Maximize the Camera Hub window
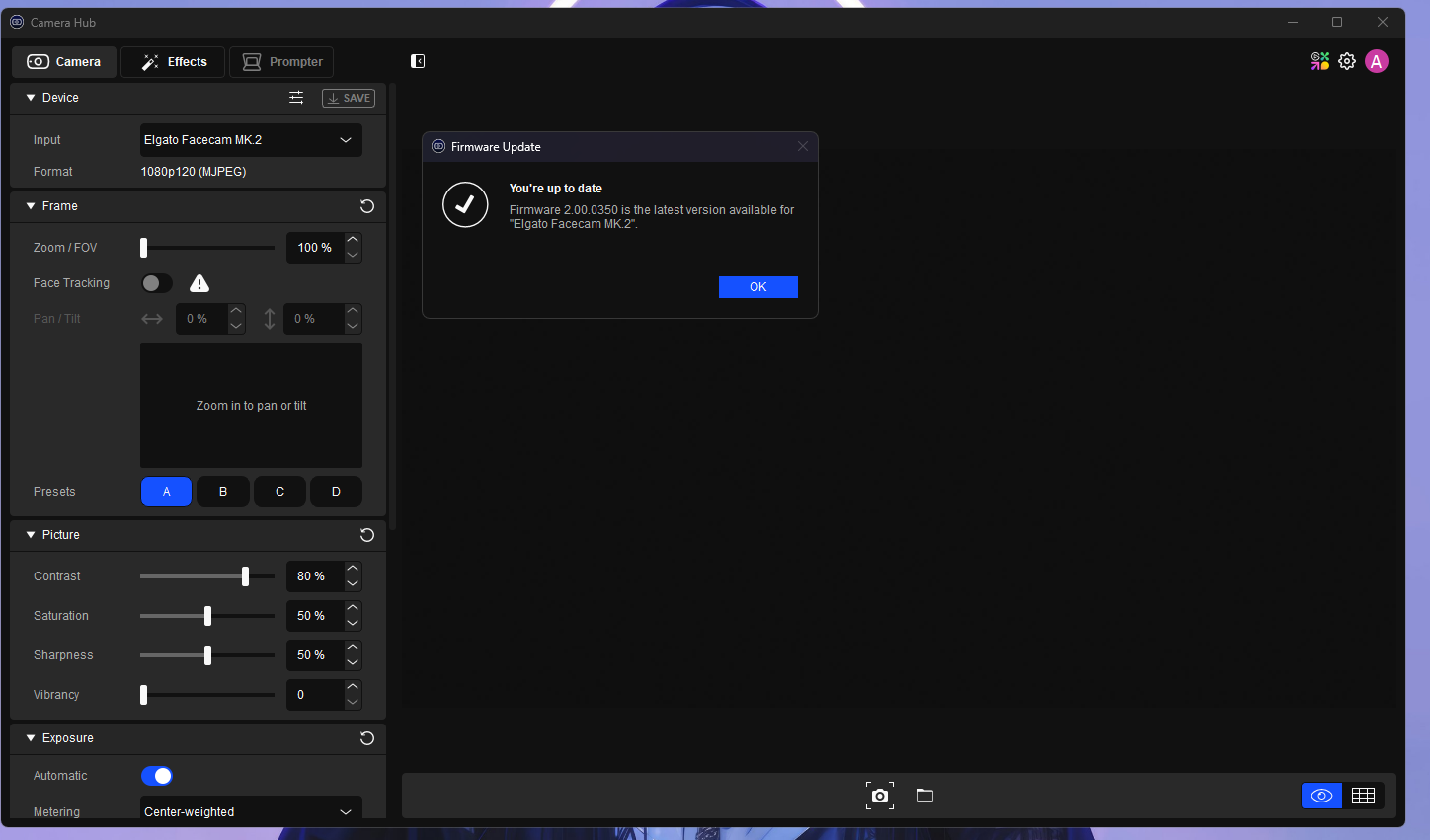This screenshot has width=1430, height=840. (1337, 22)
